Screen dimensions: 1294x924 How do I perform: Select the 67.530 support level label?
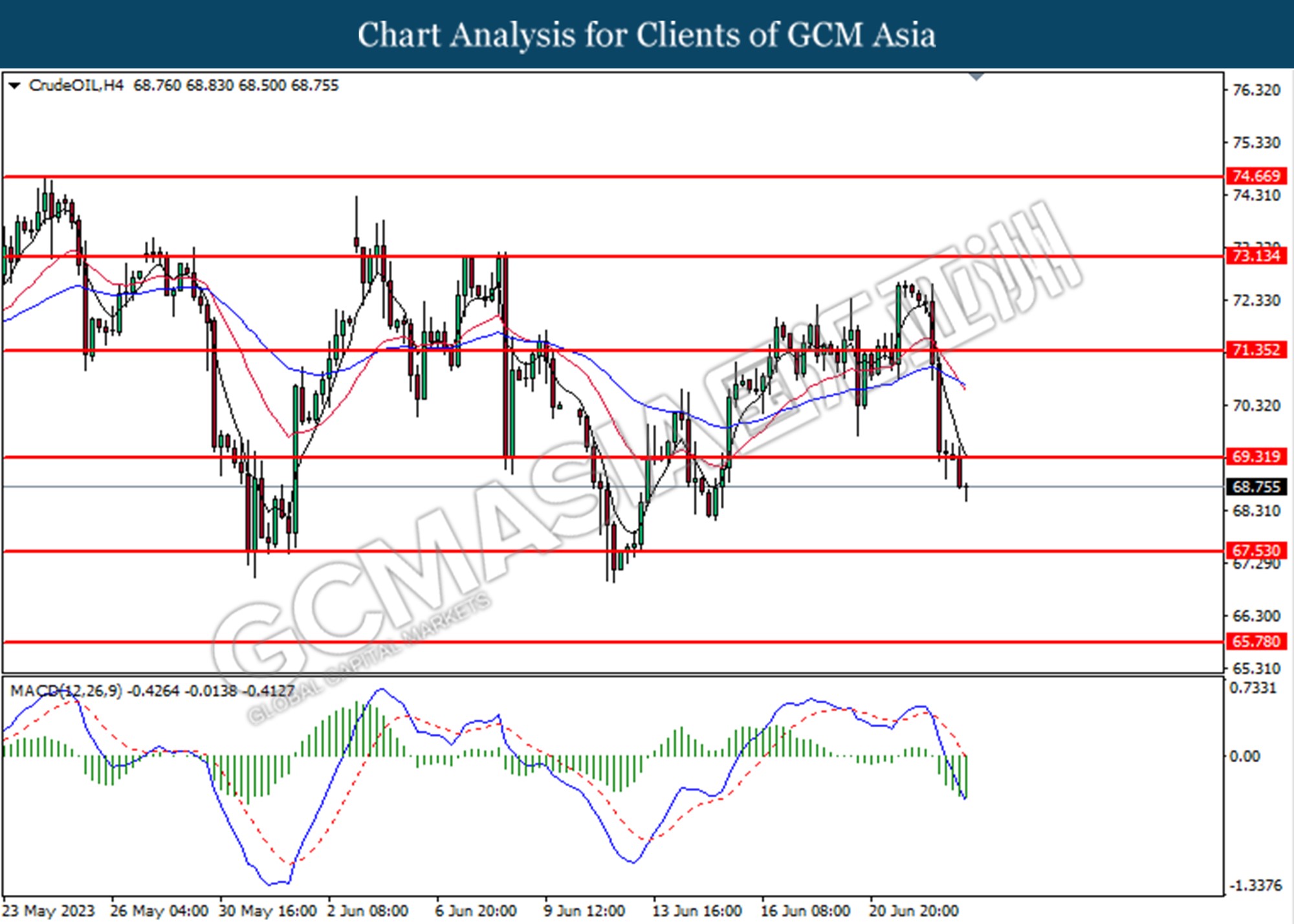(x=1256, y=551)
